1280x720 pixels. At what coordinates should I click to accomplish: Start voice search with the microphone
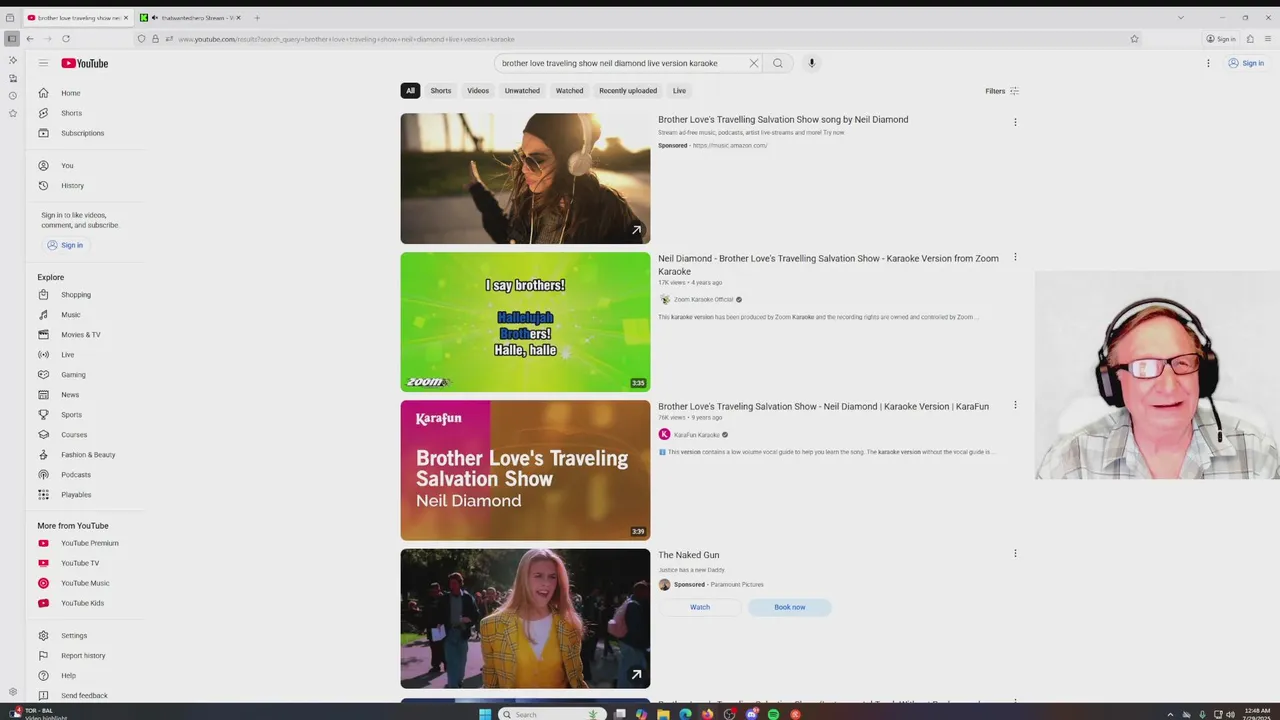(x=811, y=63)
